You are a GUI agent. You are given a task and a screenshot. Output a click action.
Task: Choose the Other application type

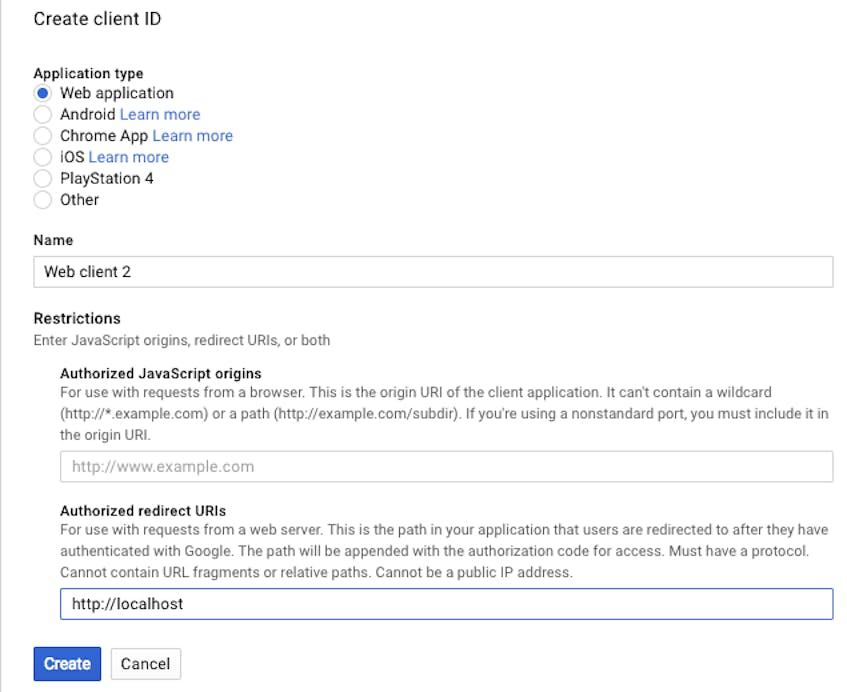tap(43, 200)
